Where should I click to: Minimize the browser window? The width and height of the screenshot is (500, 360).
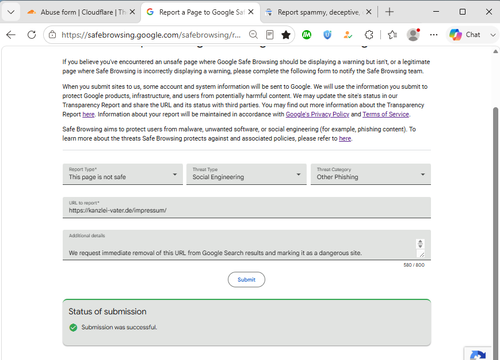coord(436,12)
